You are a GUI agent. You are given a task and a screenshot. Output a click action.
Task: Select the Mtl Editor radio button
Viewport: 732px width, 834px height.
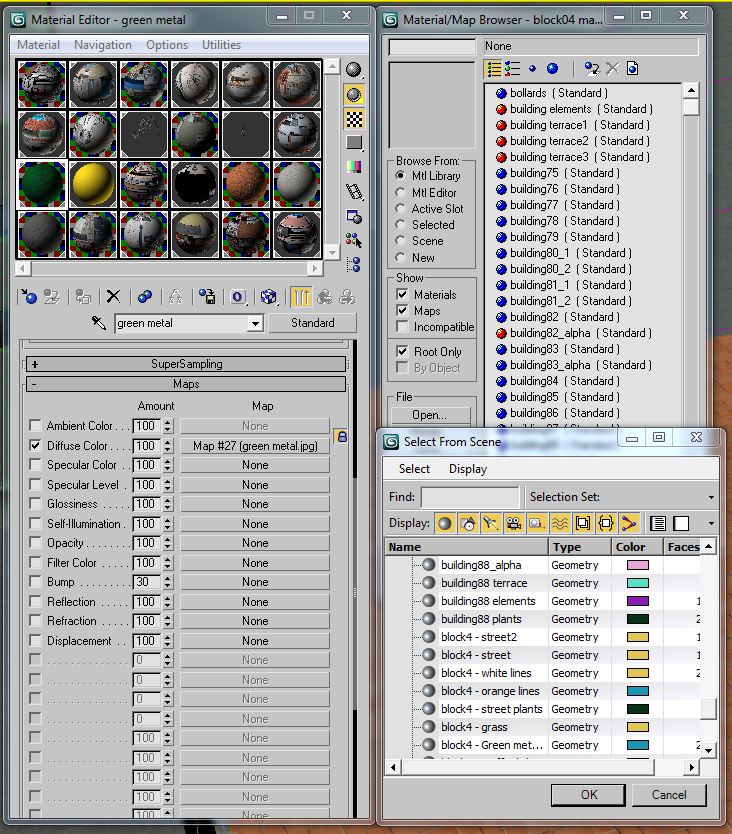[x=401, y=192]
